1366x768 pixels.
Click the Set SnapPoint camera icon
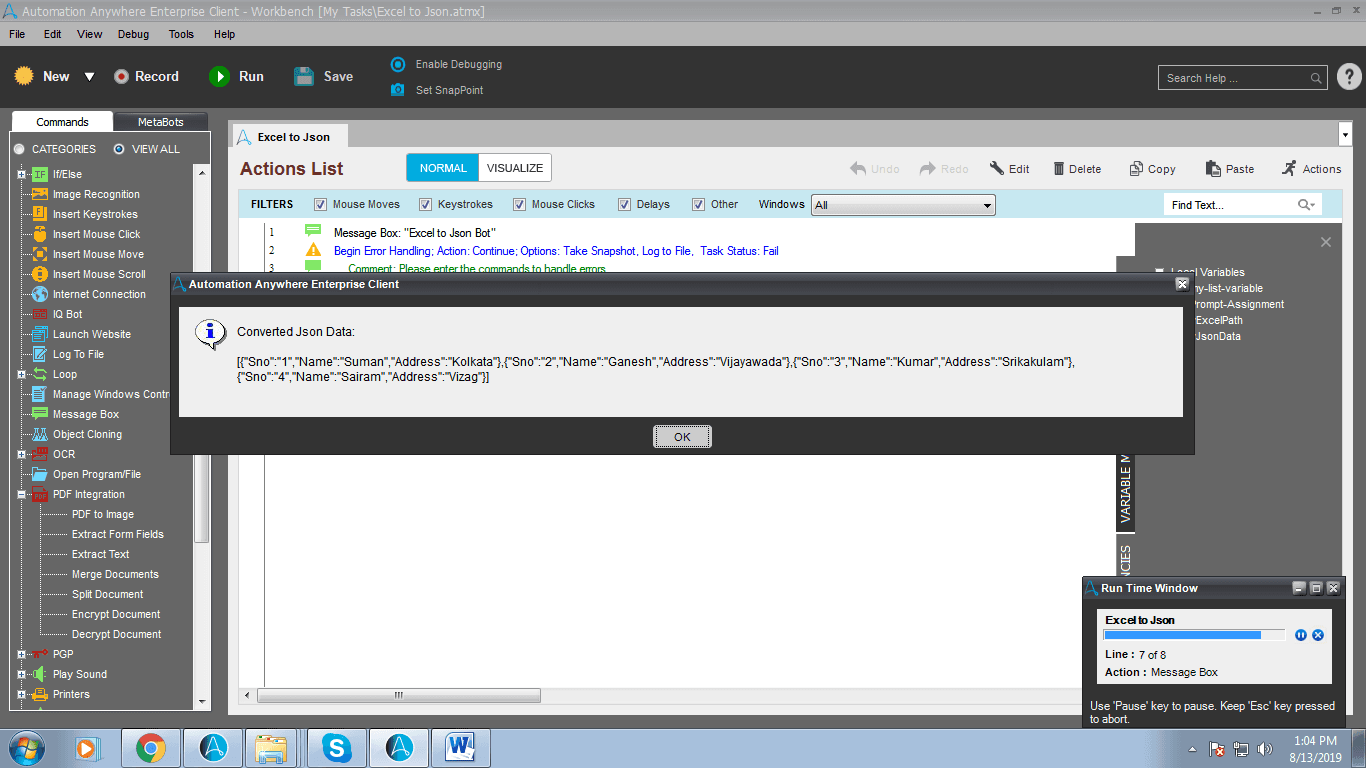[x=398, y=90]
